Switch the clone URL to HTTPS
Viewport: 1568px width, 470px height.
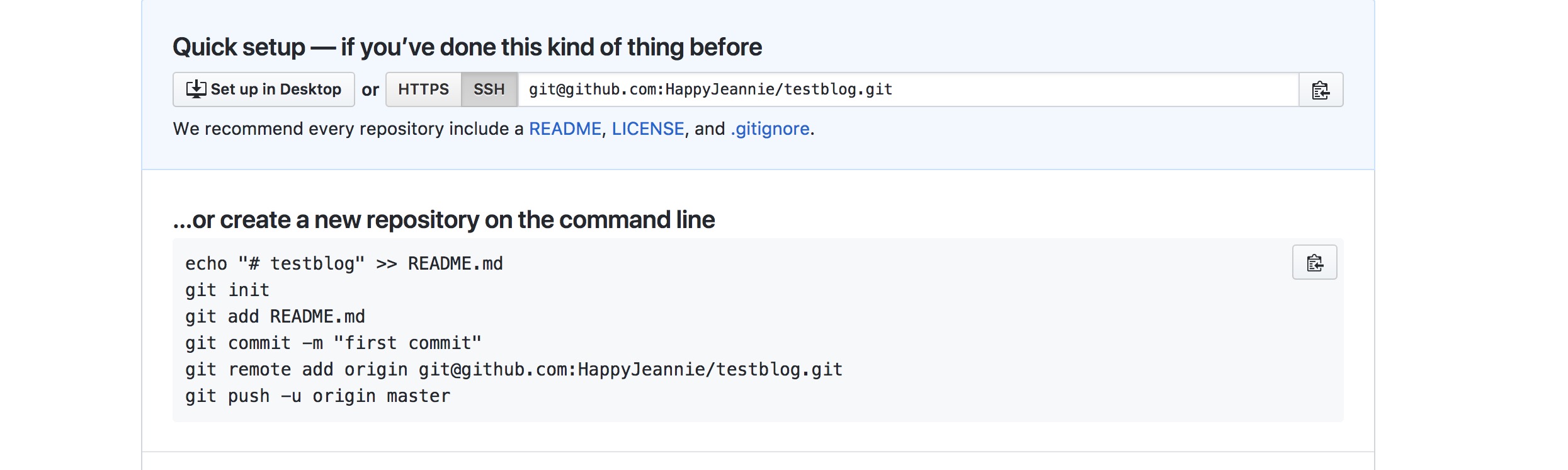(424, 89)
